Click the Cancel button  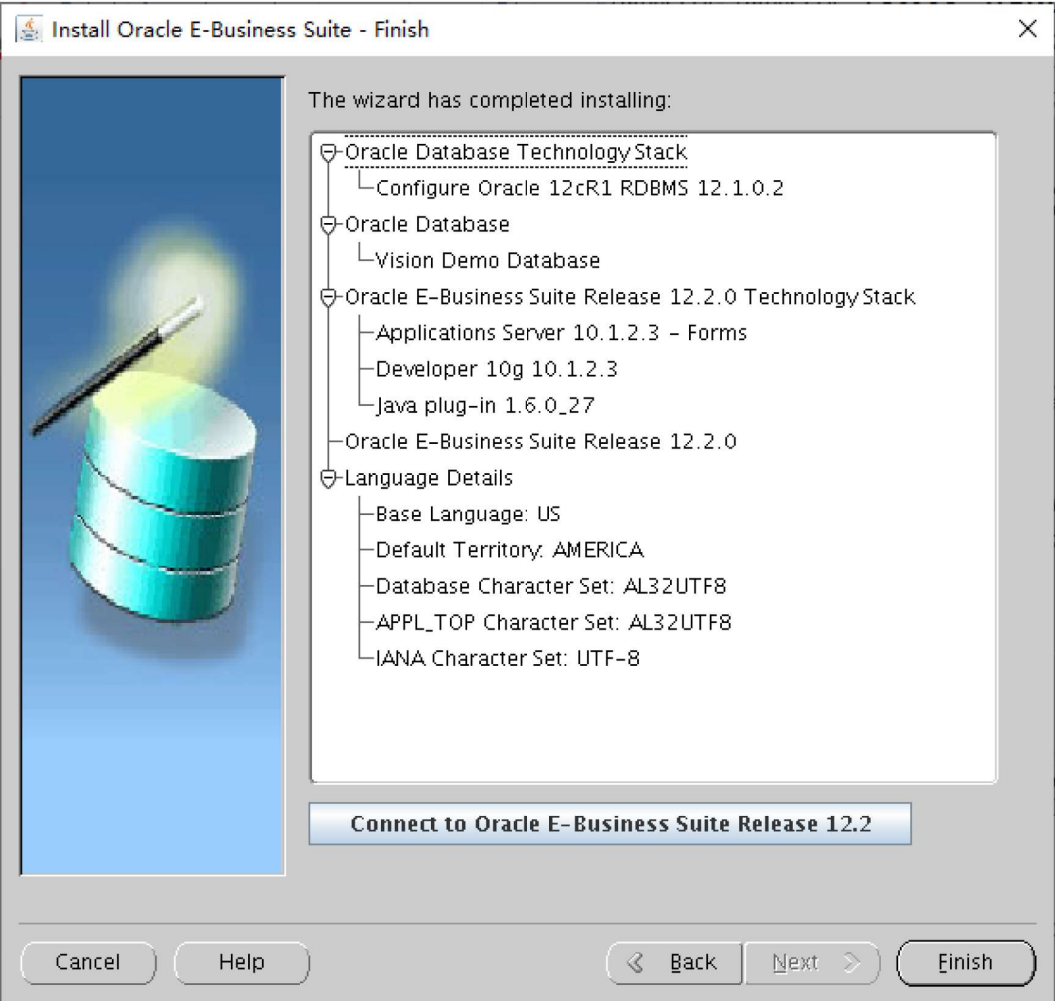pyautogui.click(x=88, y=963)
